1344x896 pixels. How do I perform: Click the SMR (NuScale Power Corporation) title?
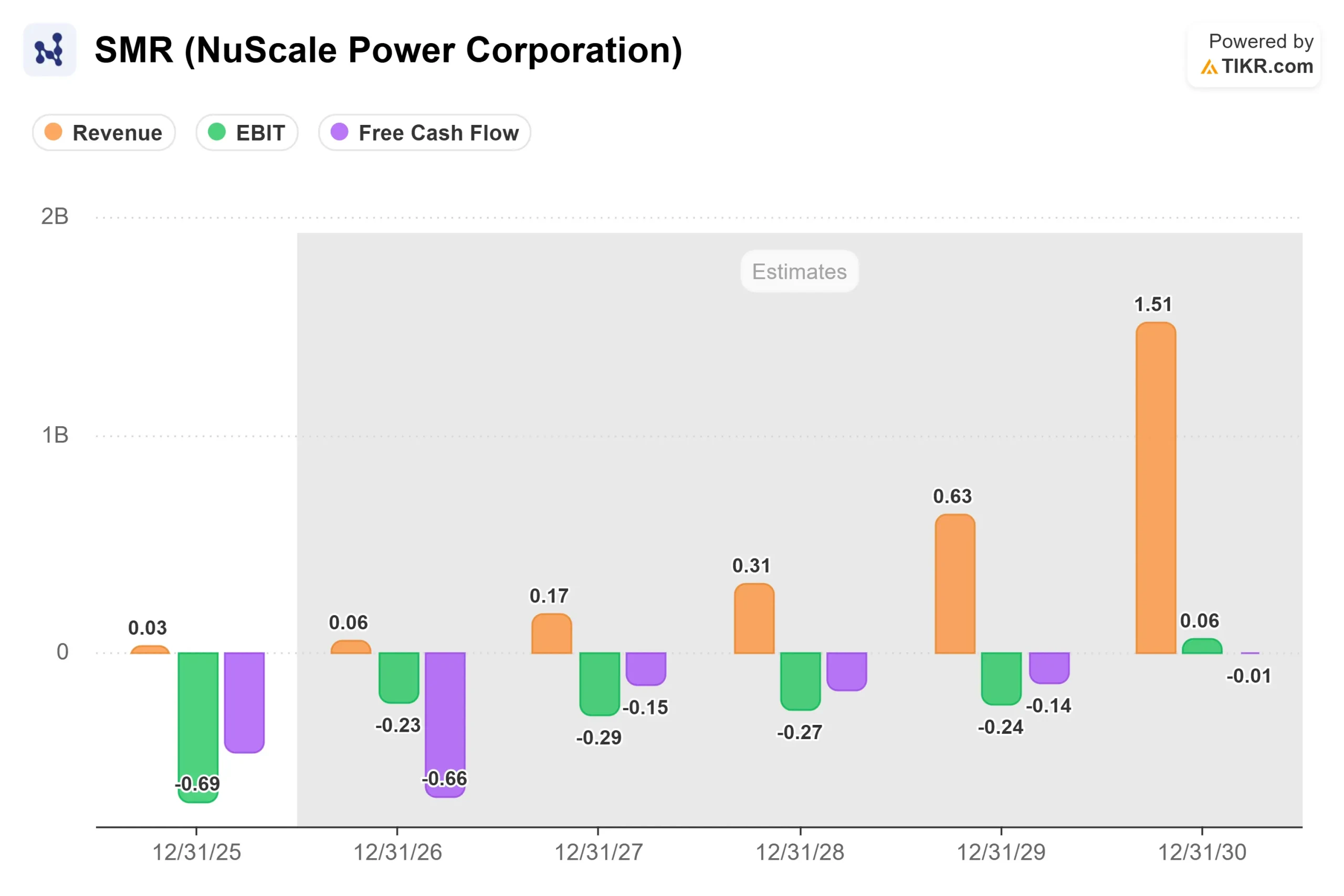coord(388,50)
